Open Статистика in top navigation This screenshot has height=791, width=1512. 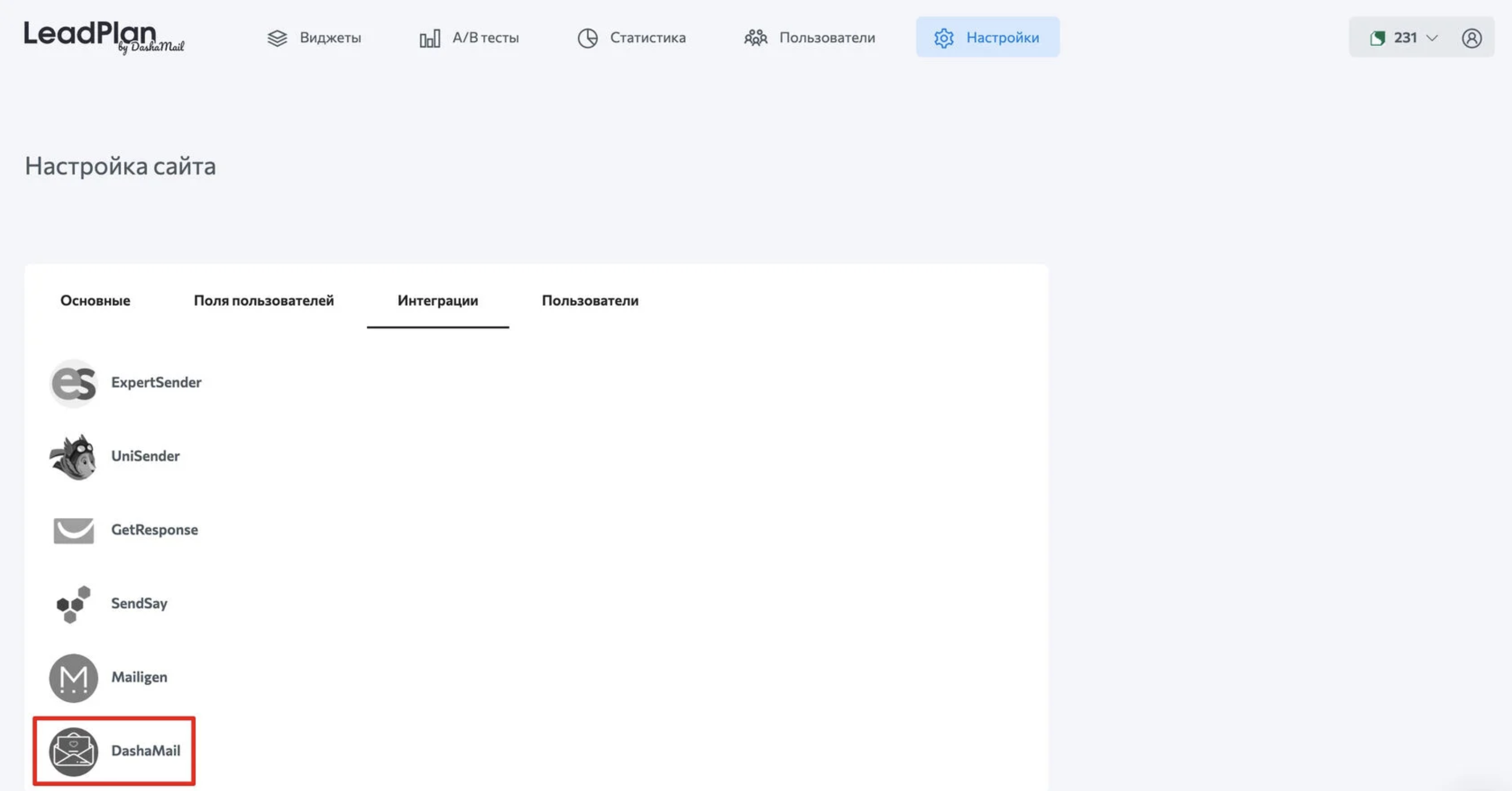631,38
